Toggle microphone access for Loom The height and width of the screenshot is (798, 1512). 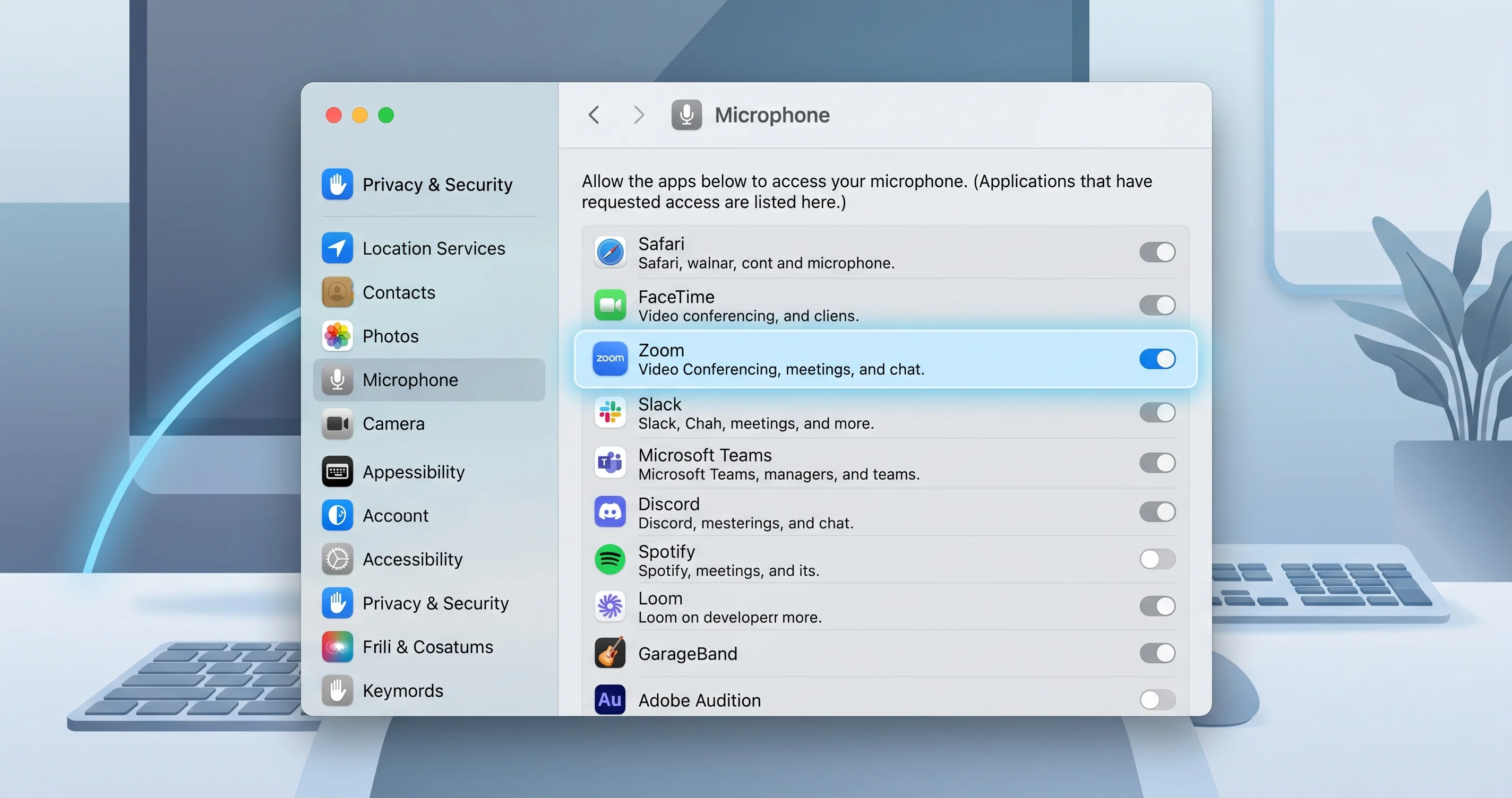pos(1157,606)
